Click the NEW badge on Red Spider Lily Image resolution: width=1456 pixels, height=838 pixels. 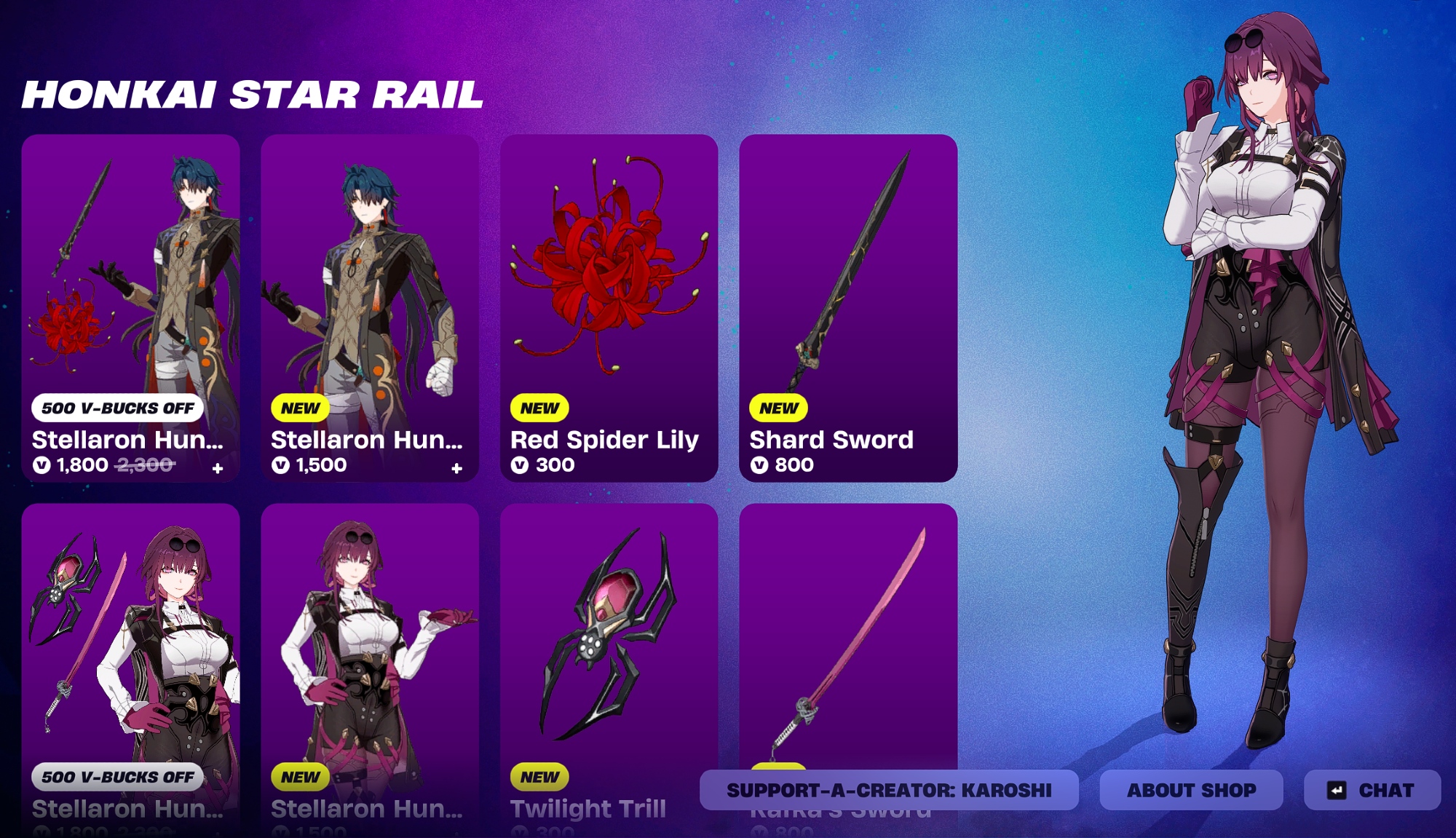(539, 408)
